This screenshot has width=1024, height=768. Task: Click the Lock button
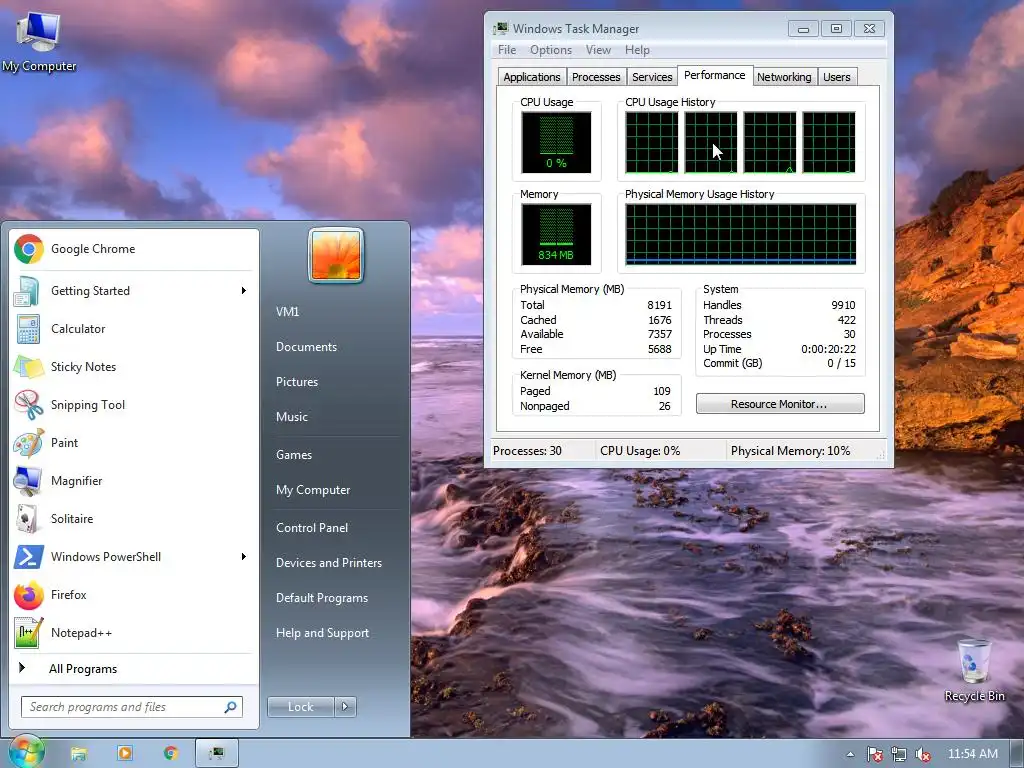[300, 707]
